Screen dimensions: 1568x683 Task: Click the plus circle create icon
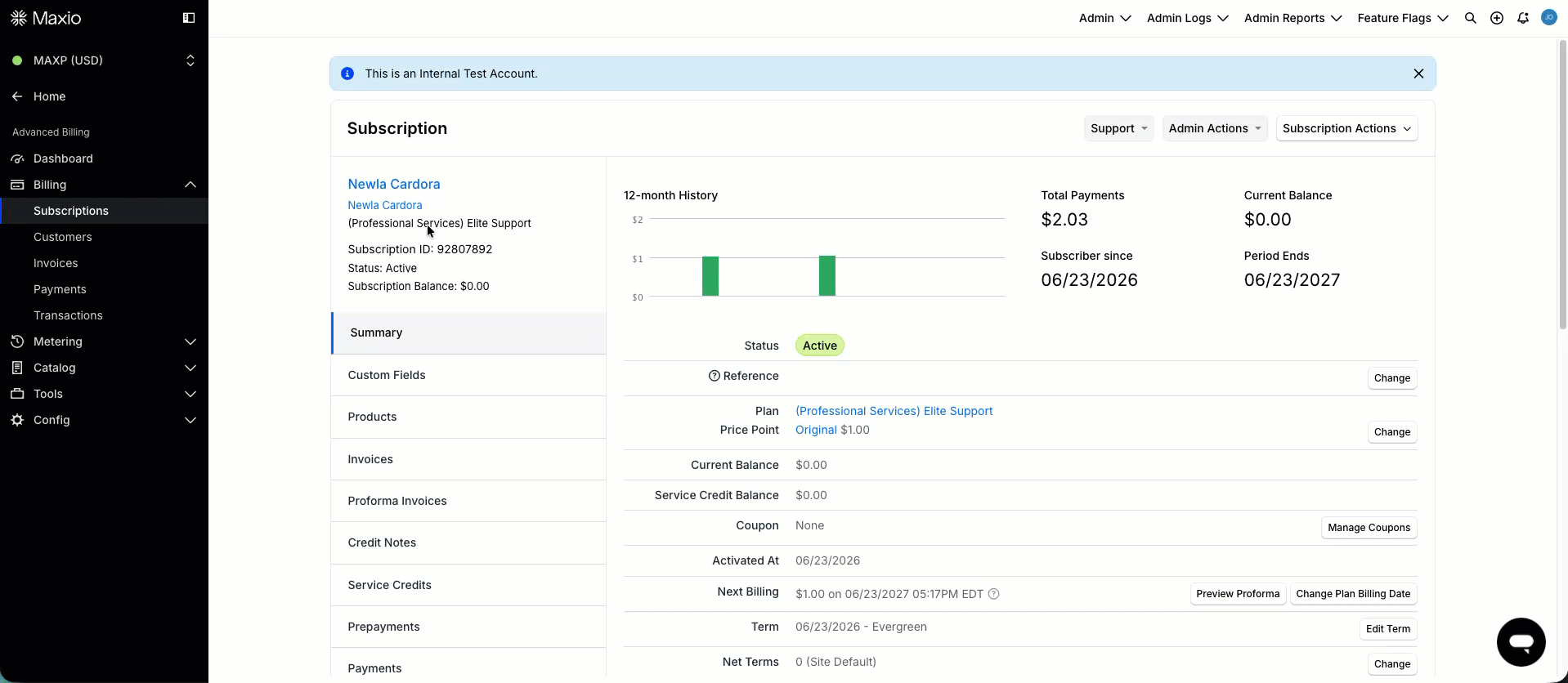point(1496,18)
